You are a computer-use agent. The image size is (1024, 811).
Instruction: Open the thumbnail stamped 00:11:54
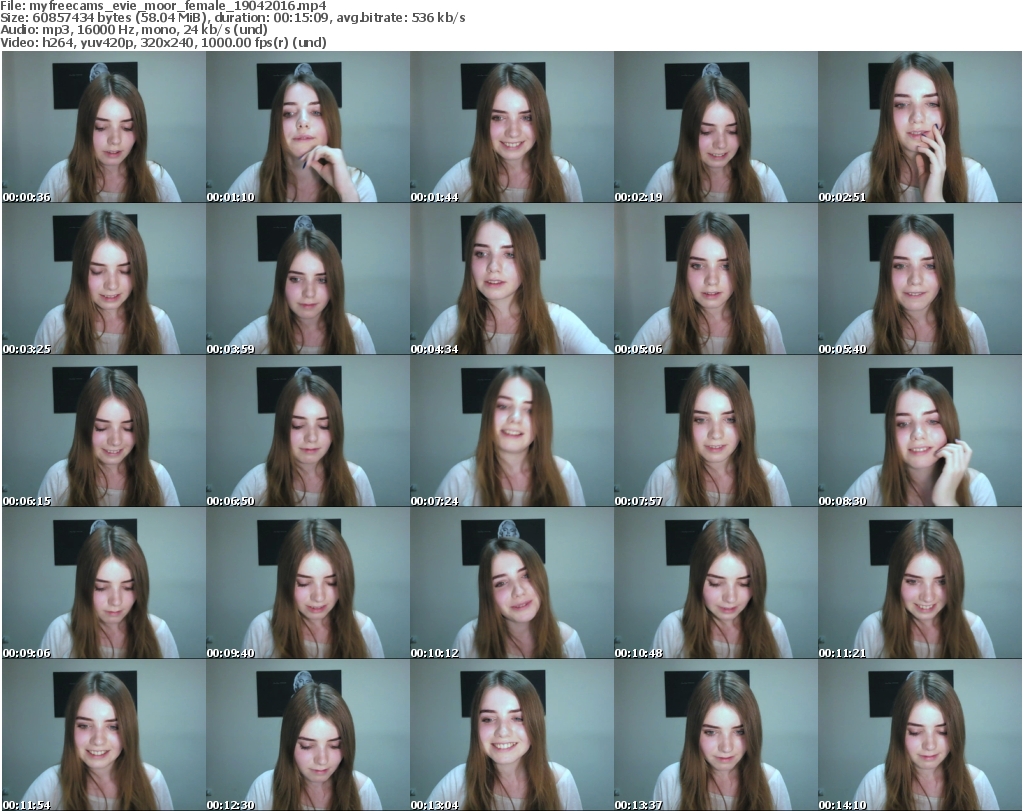(104, 735)
